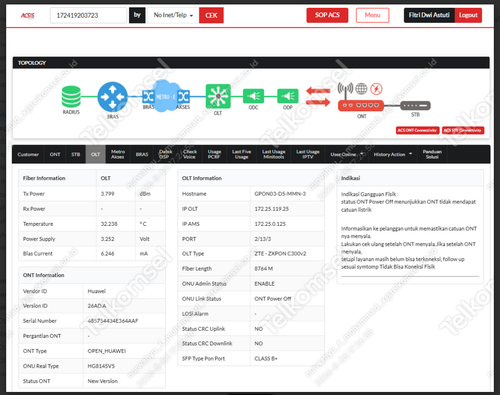Click the BRAS switch icon beside Metro-E cloud
500x395 pixels.
[148, 97]
